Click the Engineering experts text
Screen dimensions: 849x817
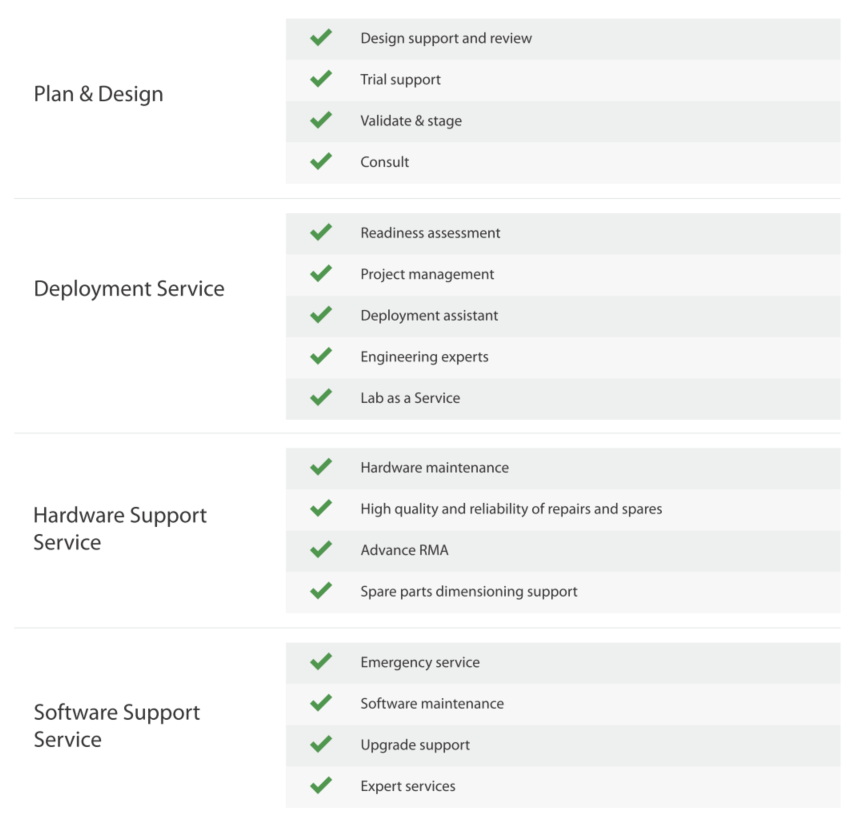coord(424,357)
